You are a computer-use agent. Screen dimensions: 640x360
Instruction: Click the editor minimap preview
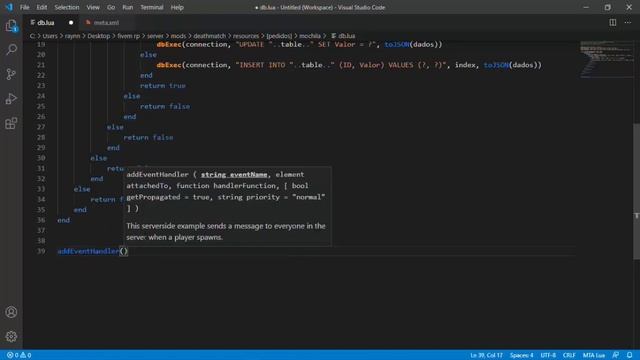606,59
